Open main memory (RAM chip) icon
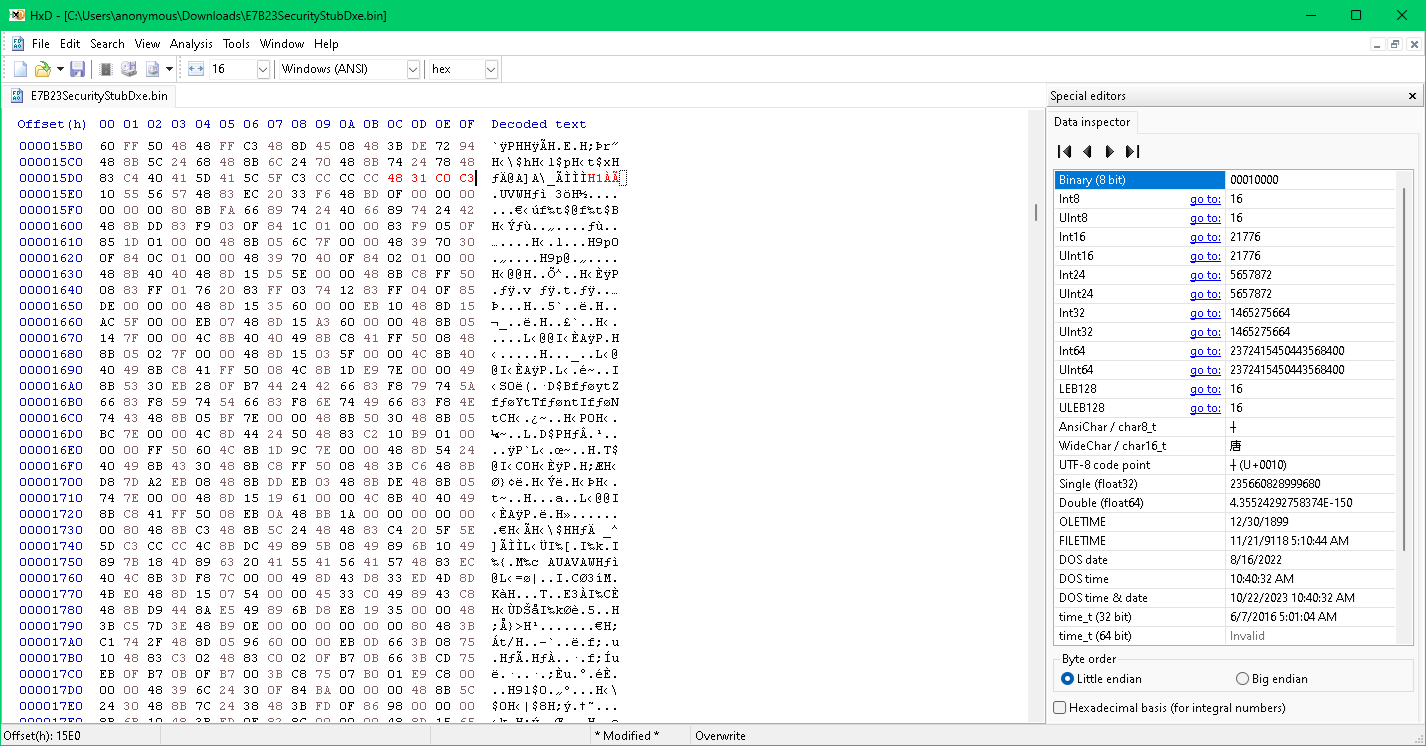The image size is (1426, 746). coord(106,69)
